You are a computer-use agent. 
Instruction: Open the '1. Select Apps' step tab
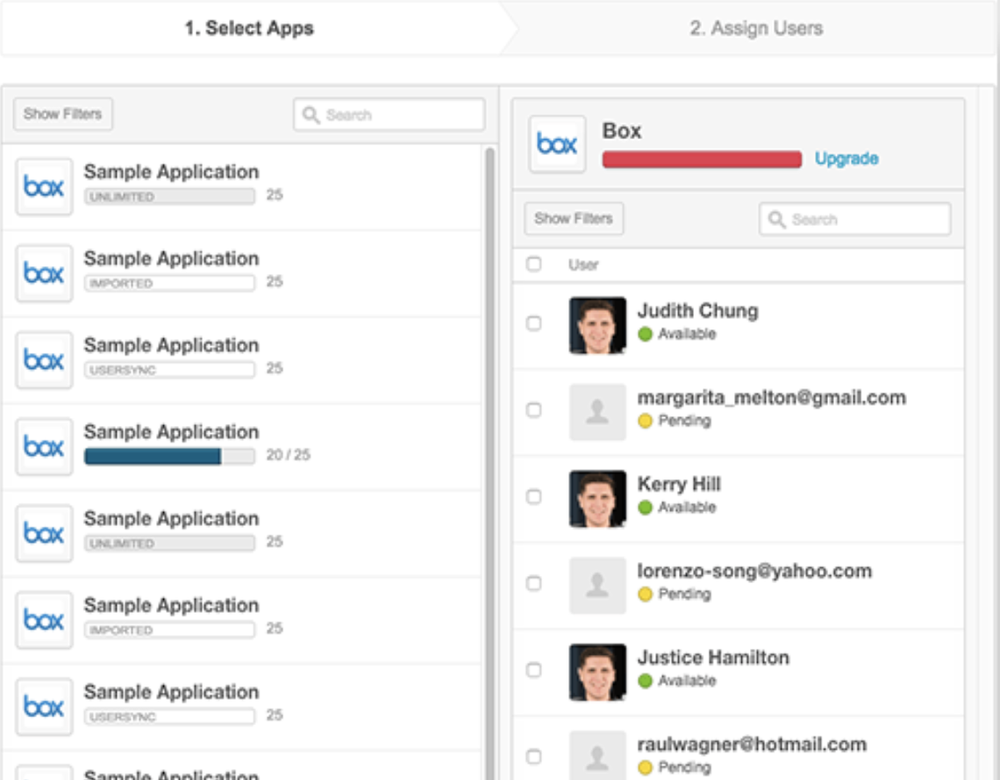tap(250, 28)
